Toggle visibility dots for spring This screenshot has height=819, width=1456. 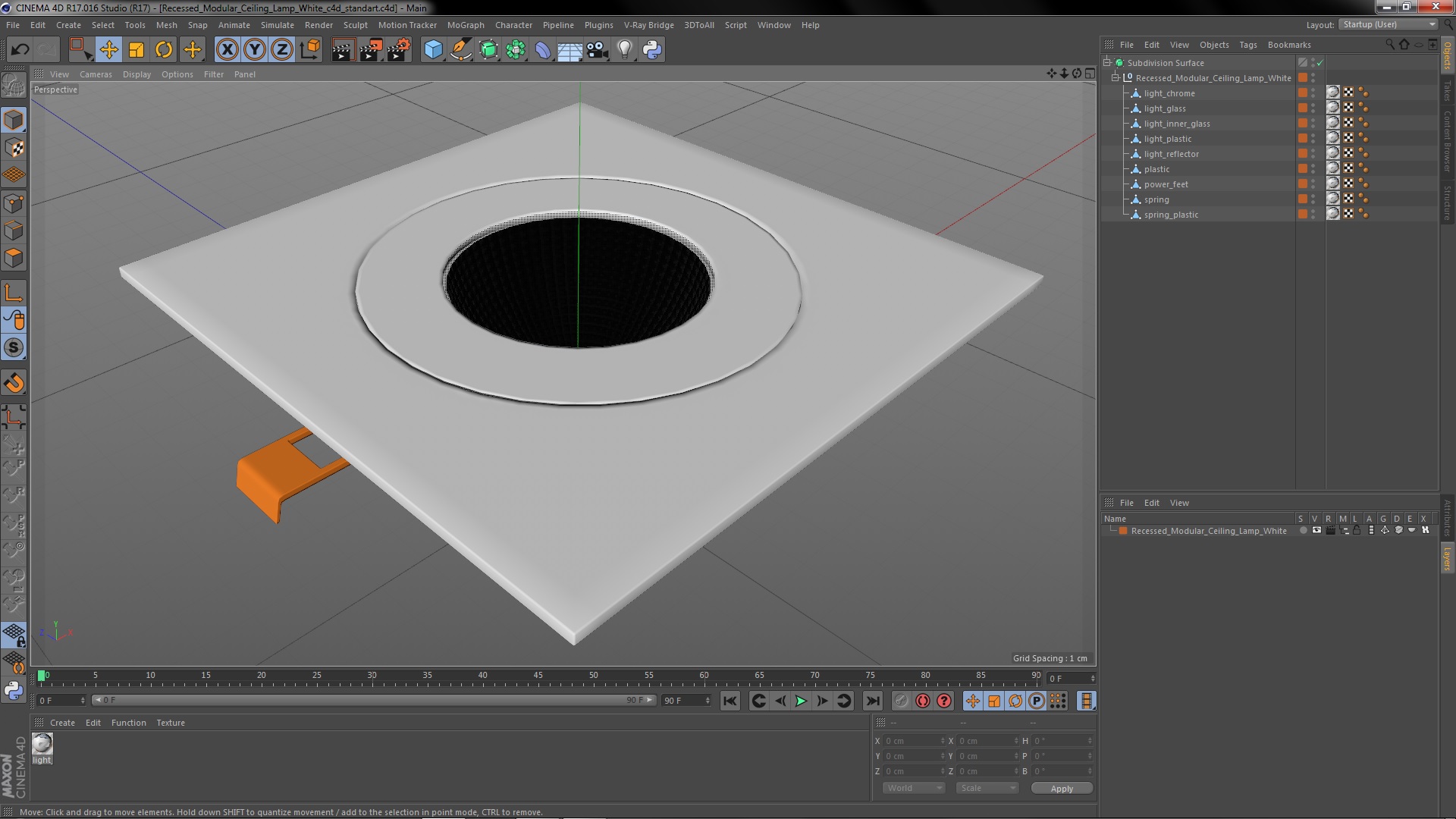1313,199
